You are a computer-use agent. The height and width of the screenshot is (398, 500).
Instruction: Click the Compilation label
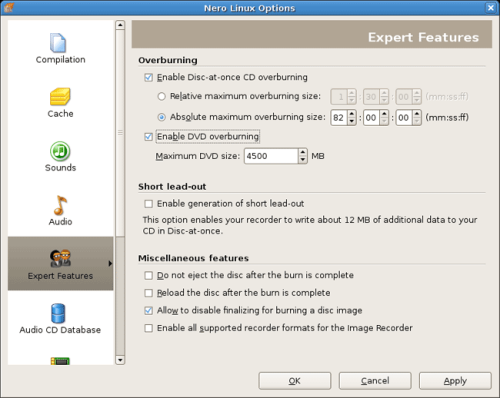point(60,60)
